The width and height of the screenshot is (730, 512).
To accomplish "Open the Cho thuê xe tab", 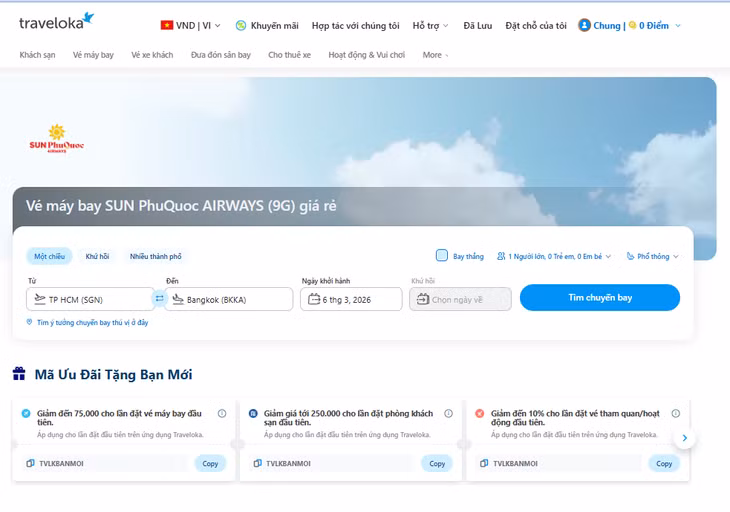I will (290, 55).
